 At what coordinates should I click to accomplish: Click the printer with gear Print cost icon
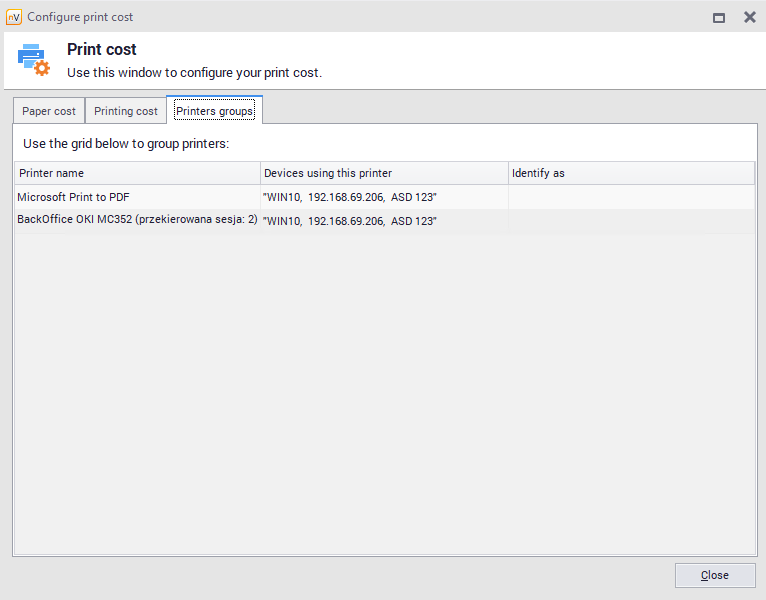tap(33, 60)
